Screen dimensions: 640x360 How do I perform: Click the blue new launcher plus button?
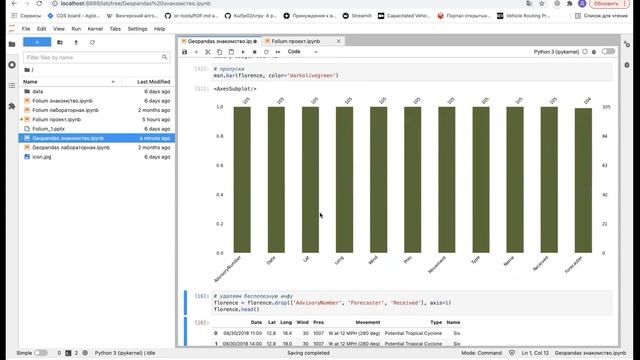(x=37, y=42)
